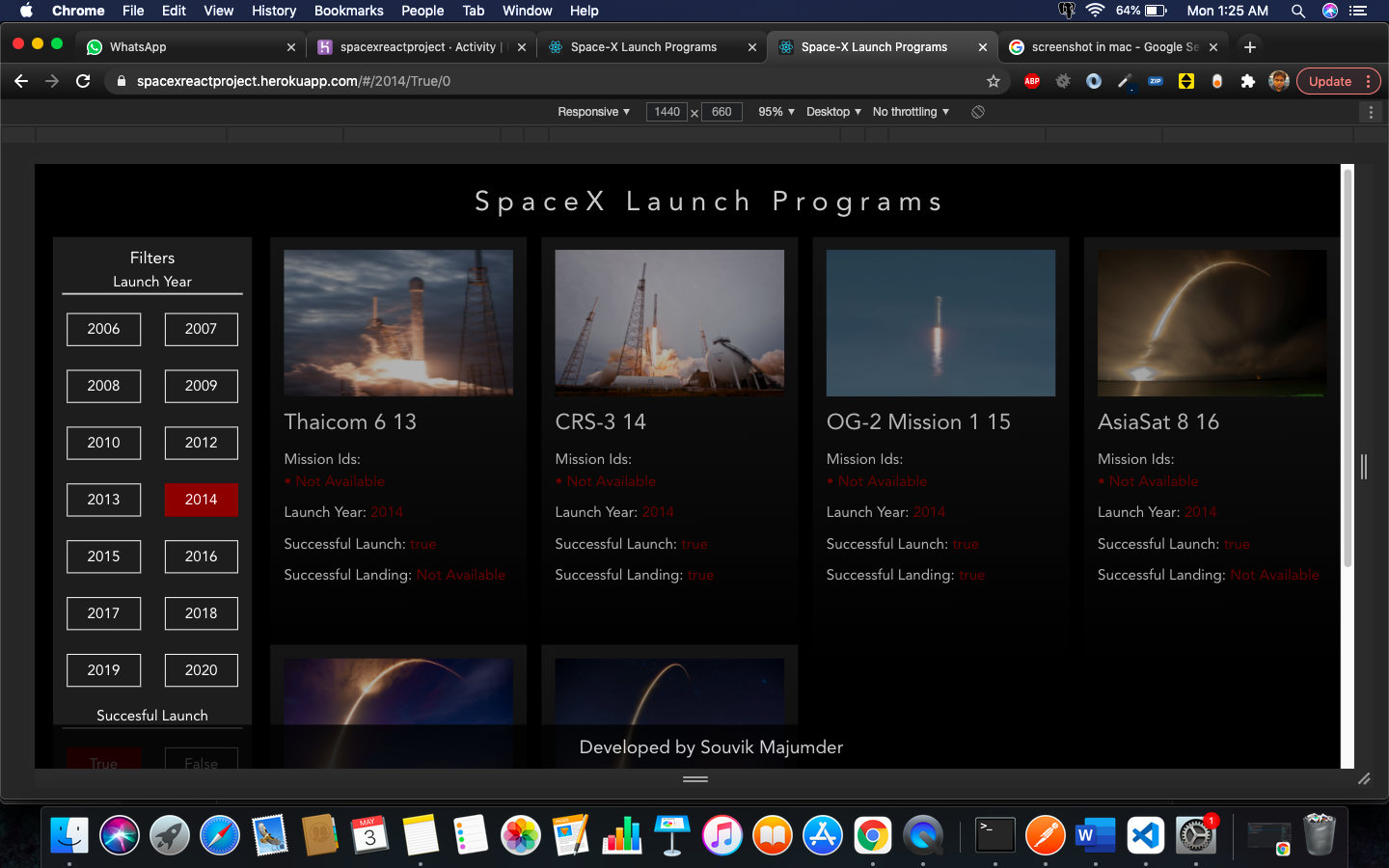Open Postman from the dock

click(x=1046, y=835)
